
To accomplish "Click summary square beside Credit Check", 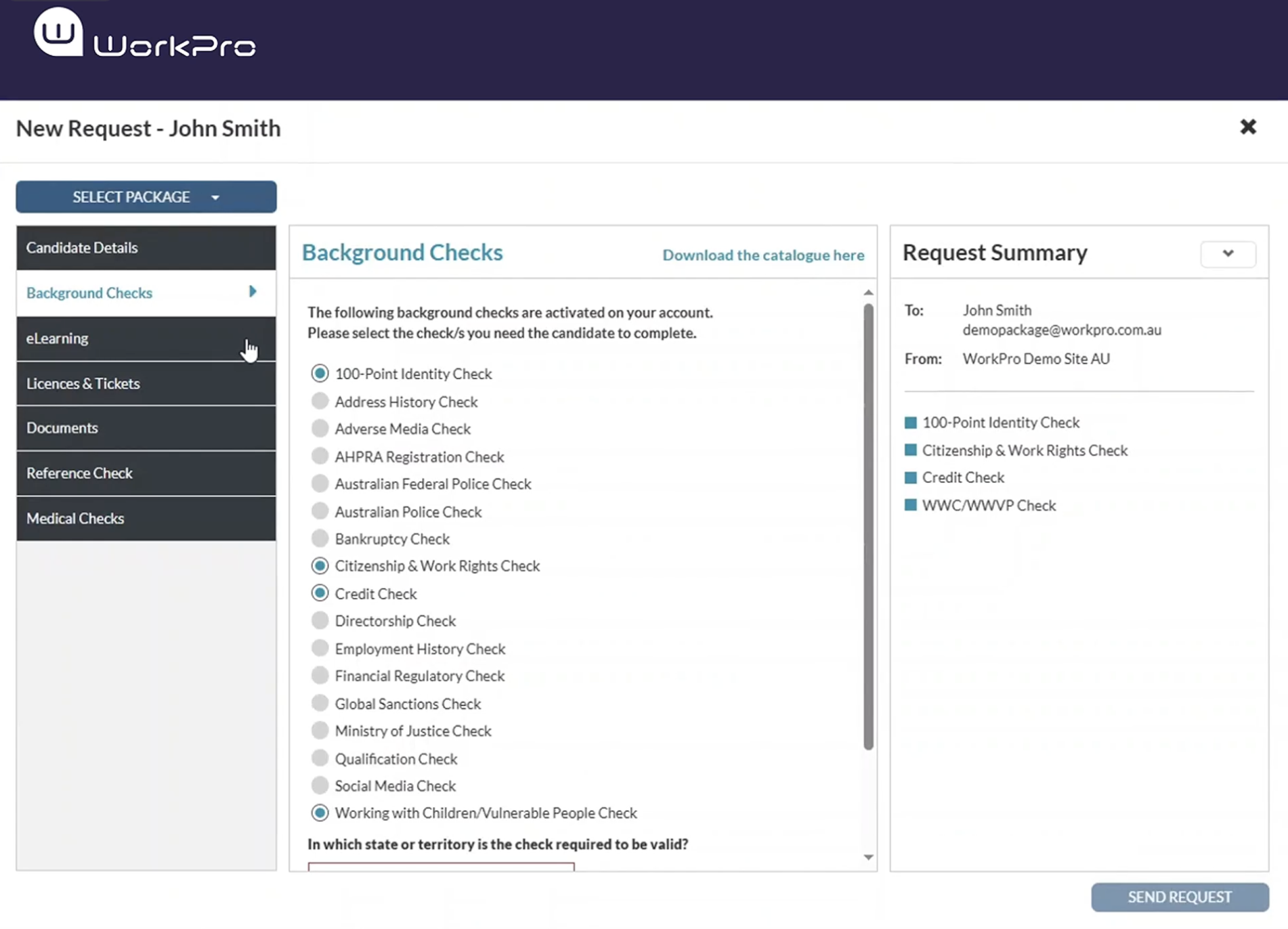I will [911, 478].
